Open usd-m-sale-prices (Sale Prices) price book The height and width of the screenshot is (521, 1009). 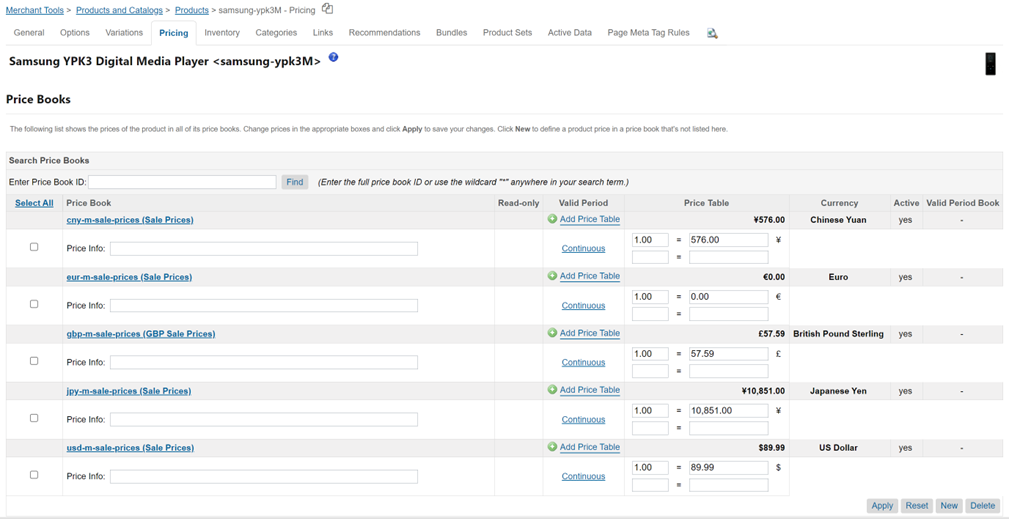point(130,448)
